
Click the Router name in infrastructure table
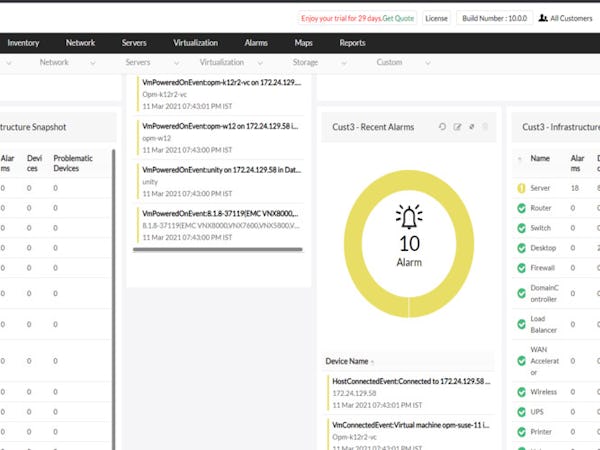click(541, 208)
